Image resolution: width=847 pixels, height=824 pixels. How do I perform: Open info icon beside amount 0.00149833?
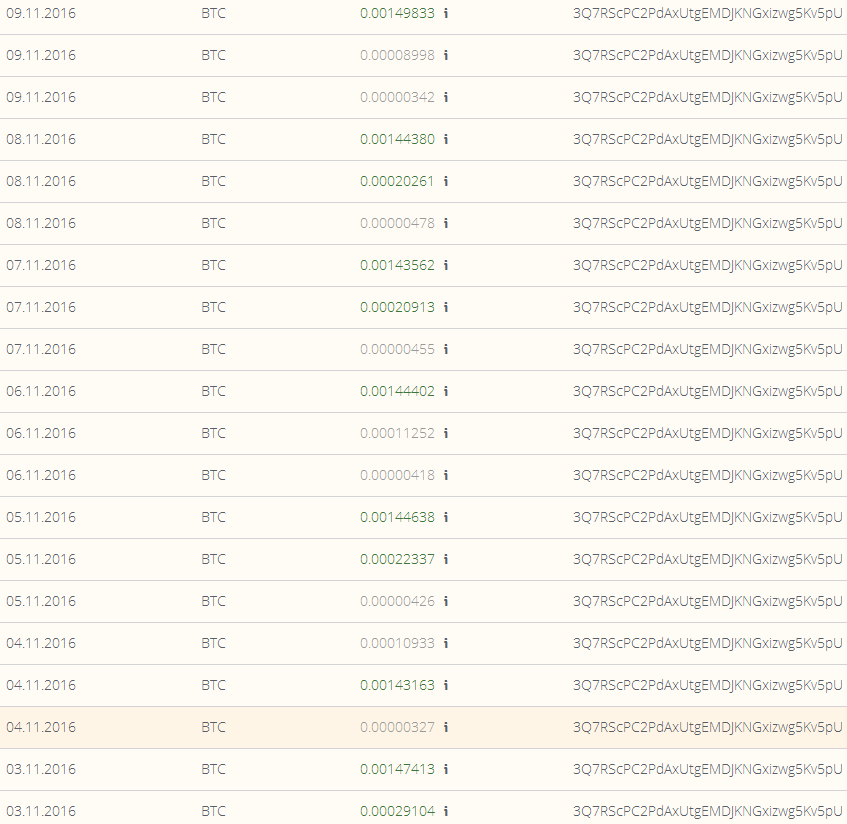pos(446,14)
